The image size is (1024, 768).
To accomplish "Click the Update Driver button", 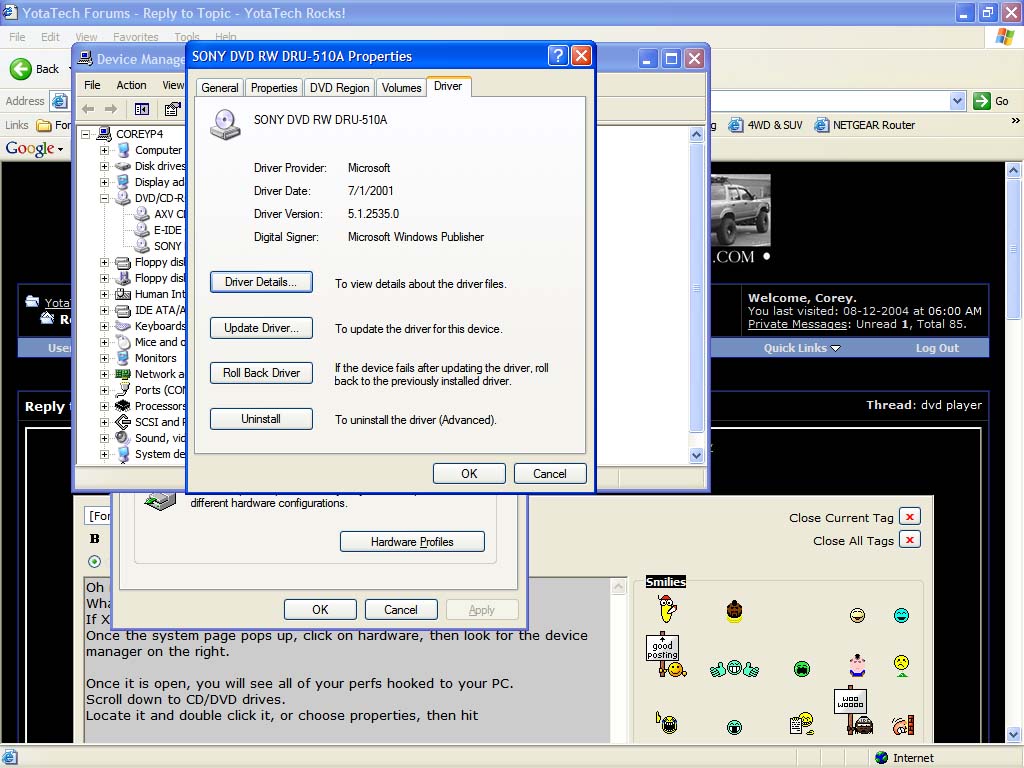I will click(261, 328).
